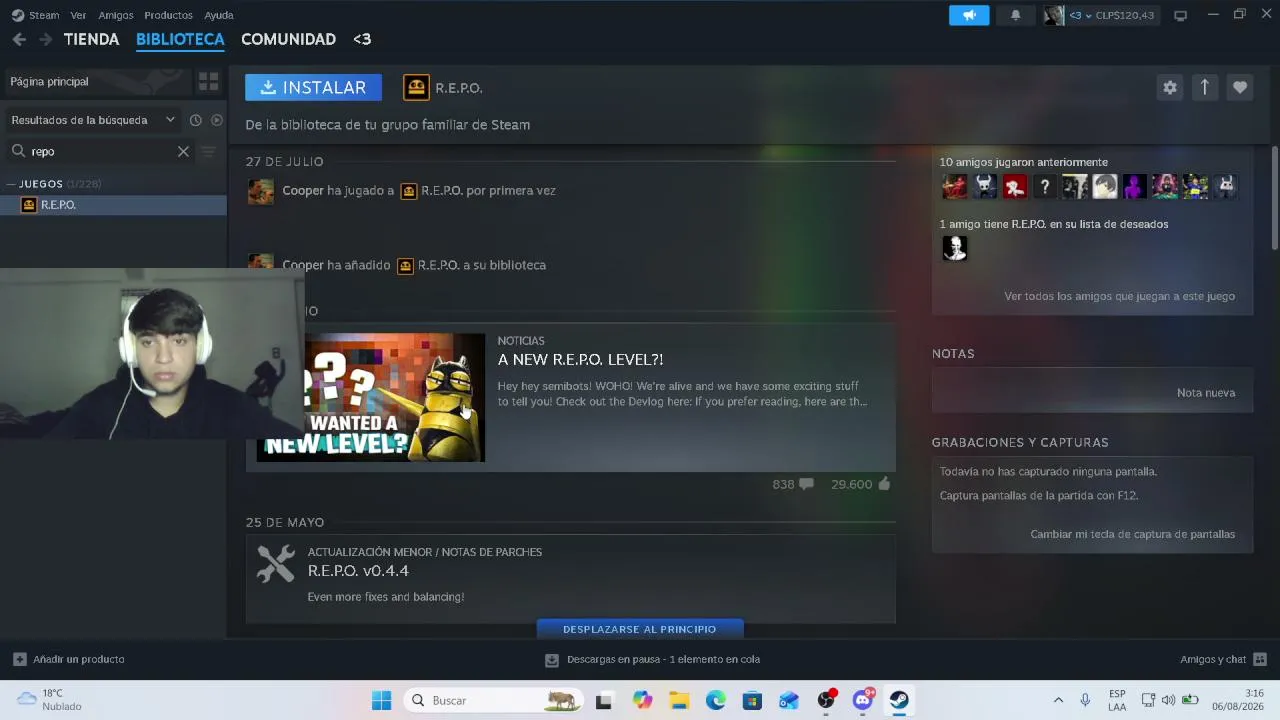Screen dimensions: 1280x720
Task: Add R.E.P.O. to favorites with heart
Action: [1239, 88]
